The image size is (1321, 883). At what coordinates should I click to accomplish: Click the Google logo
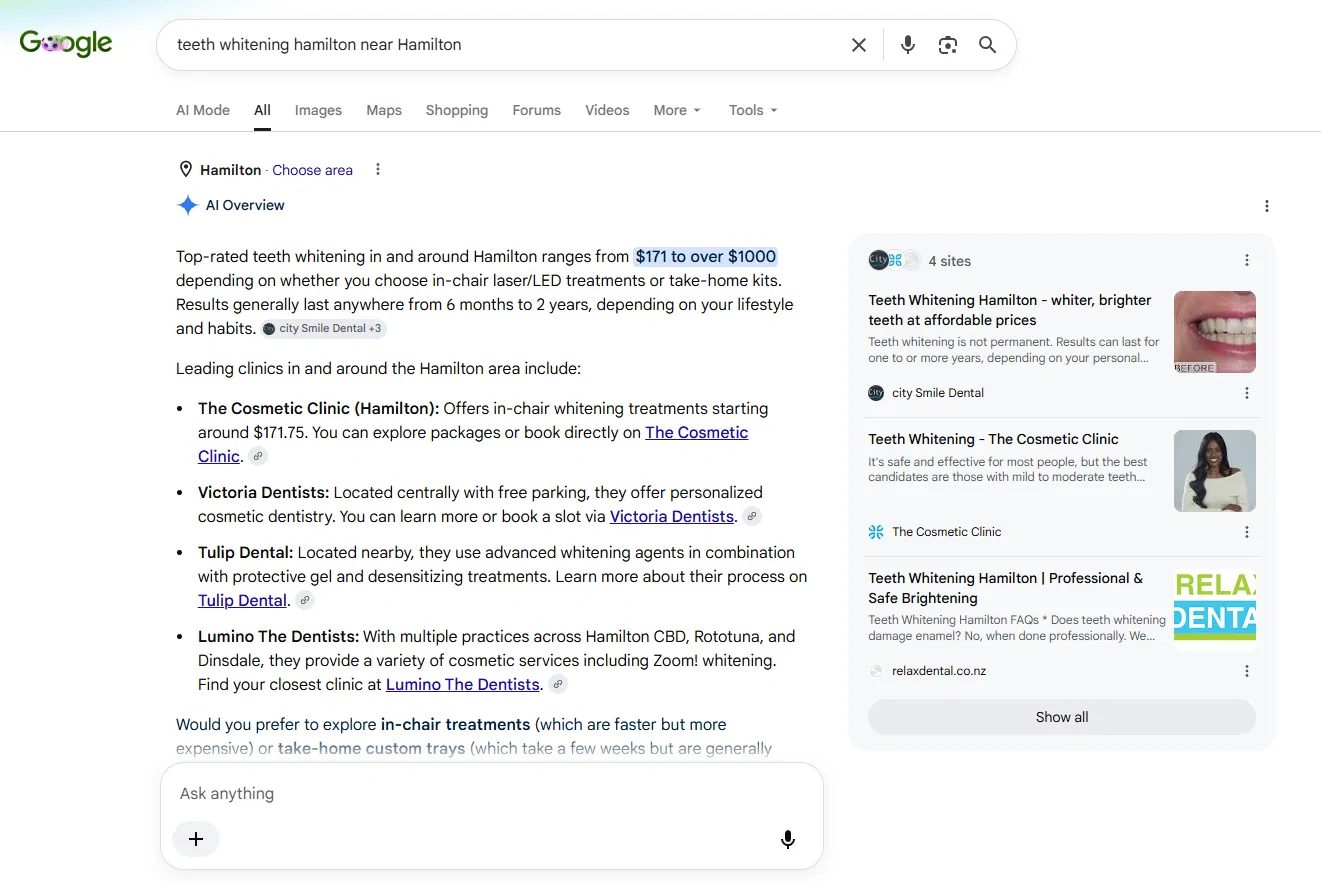point(66,44)
